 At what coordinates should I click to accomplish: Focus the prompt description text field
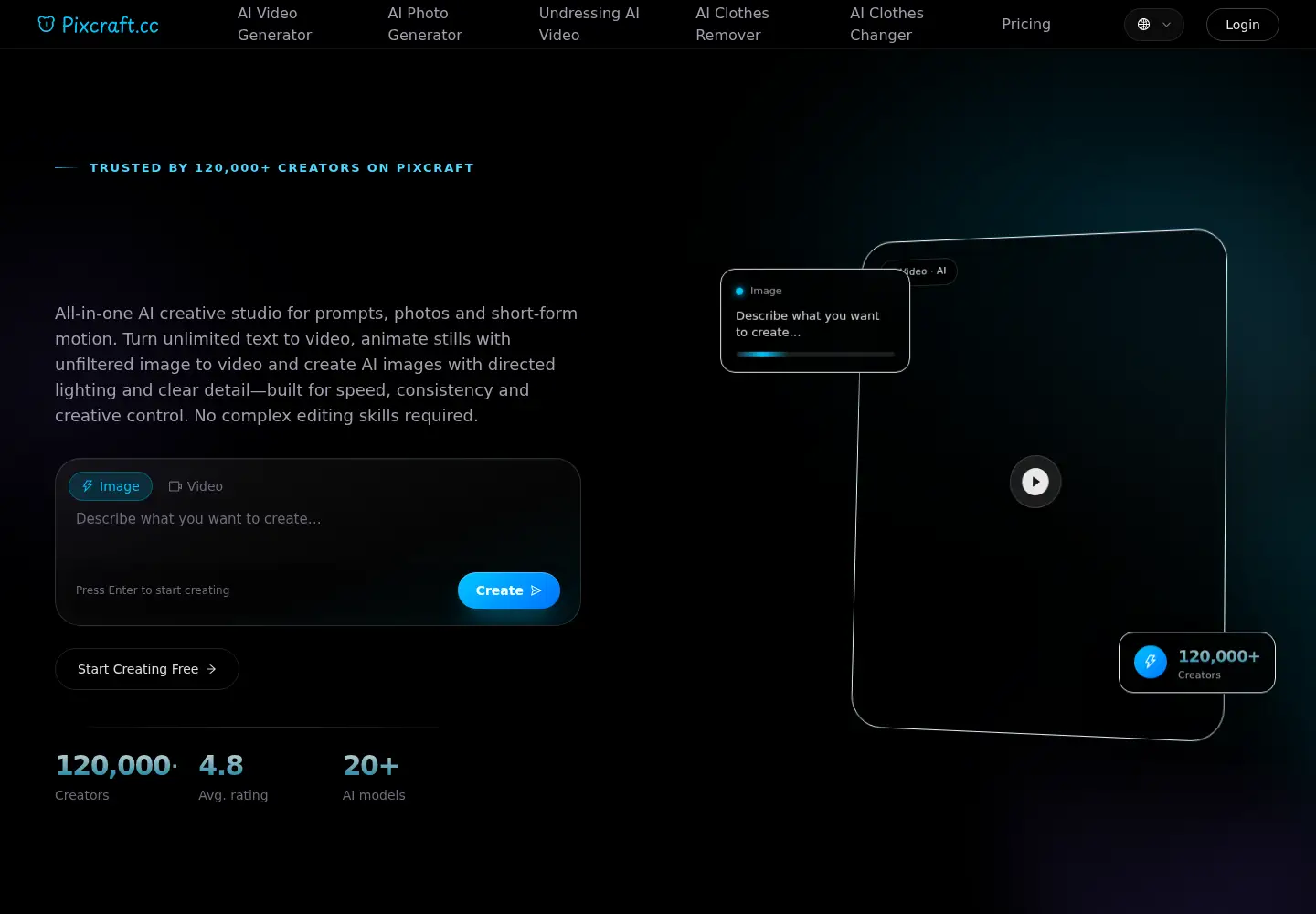317,532
